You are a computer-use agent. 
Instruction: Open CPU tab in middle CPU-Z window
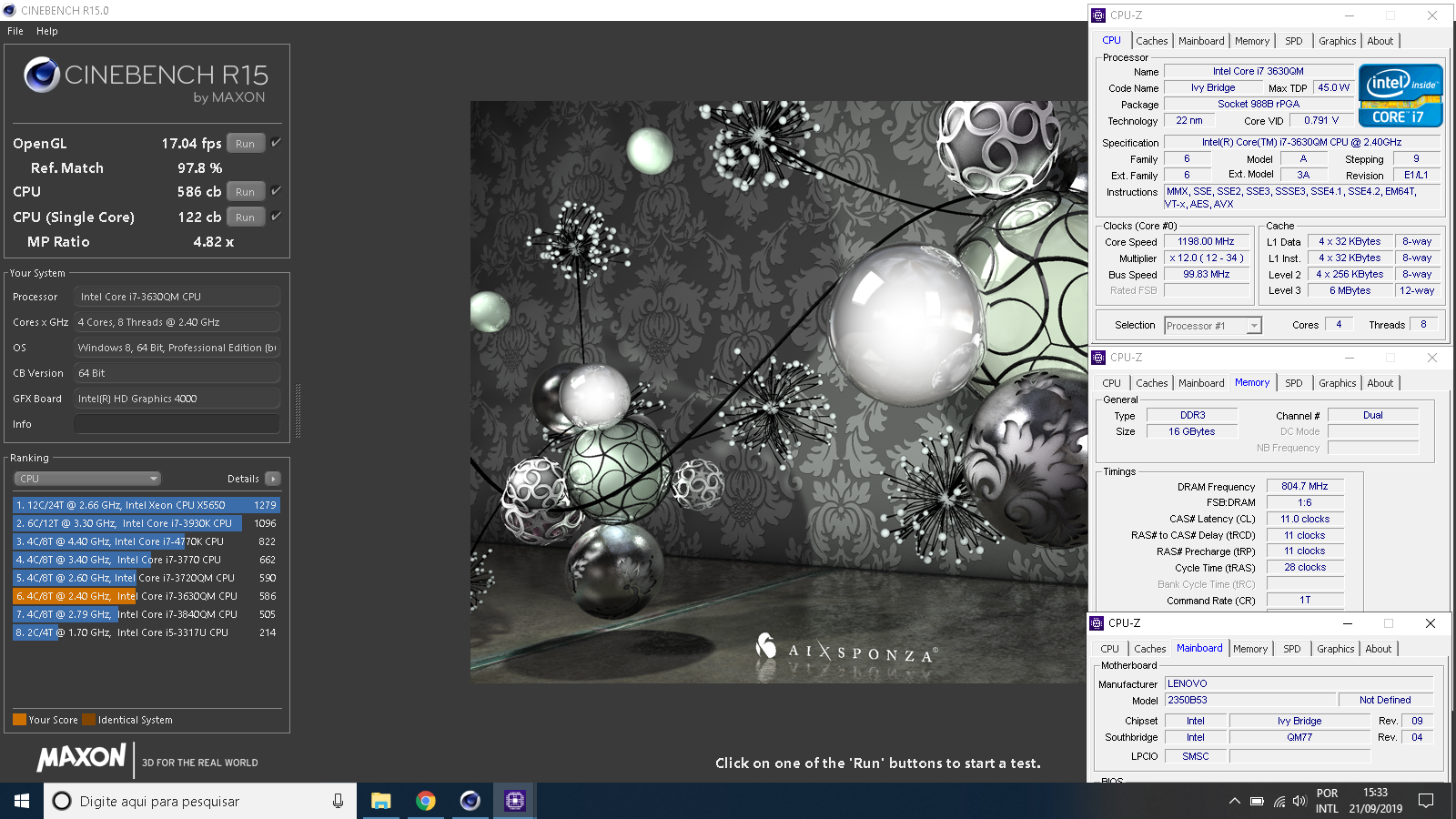click(x=1111, y=383)
